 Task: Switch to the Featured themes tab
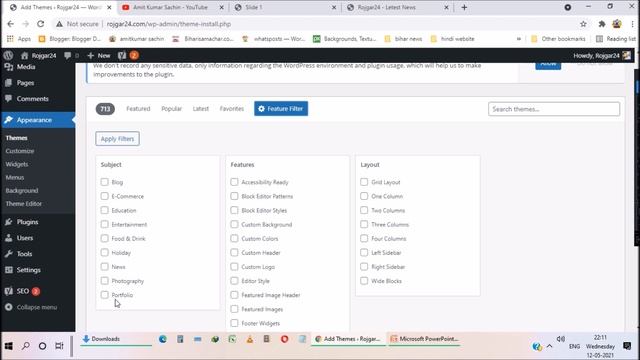138,109
